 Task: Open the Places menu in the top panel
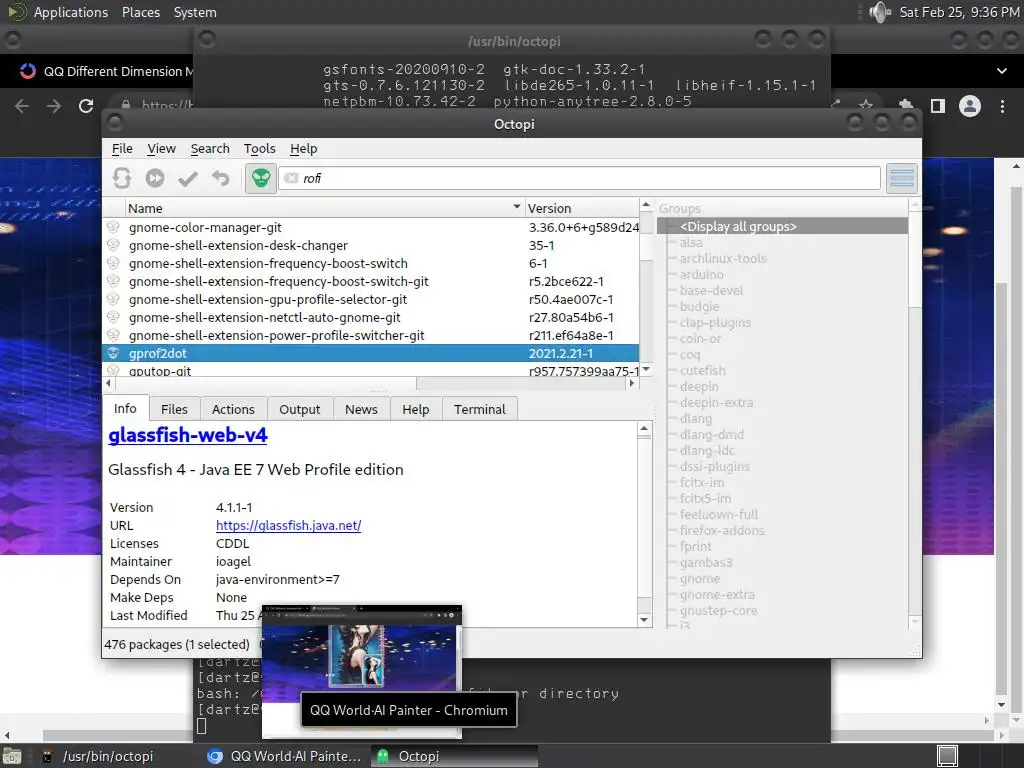tap(141, 12)
